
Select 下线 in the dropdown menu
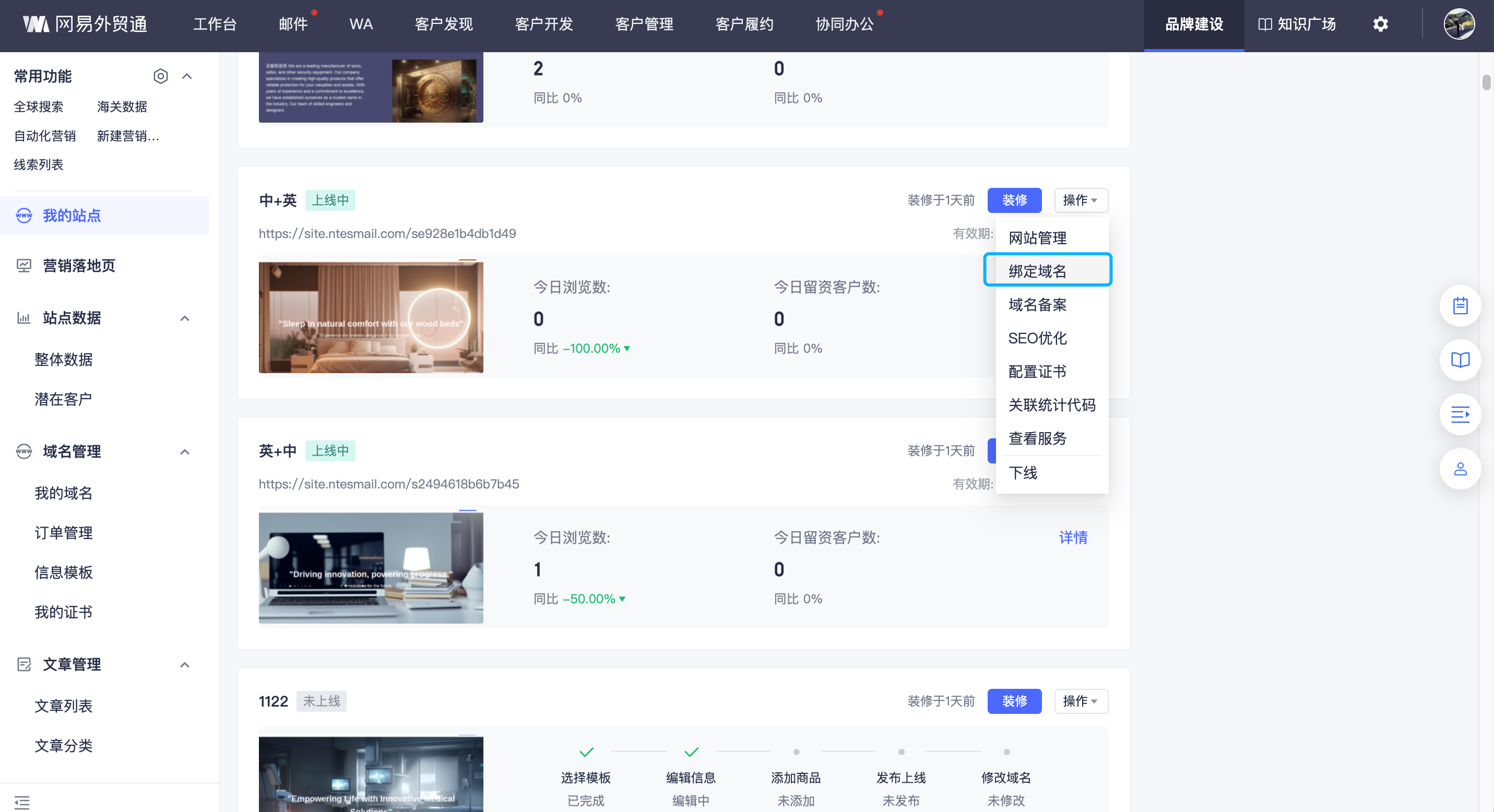[x=1023, y=472]
